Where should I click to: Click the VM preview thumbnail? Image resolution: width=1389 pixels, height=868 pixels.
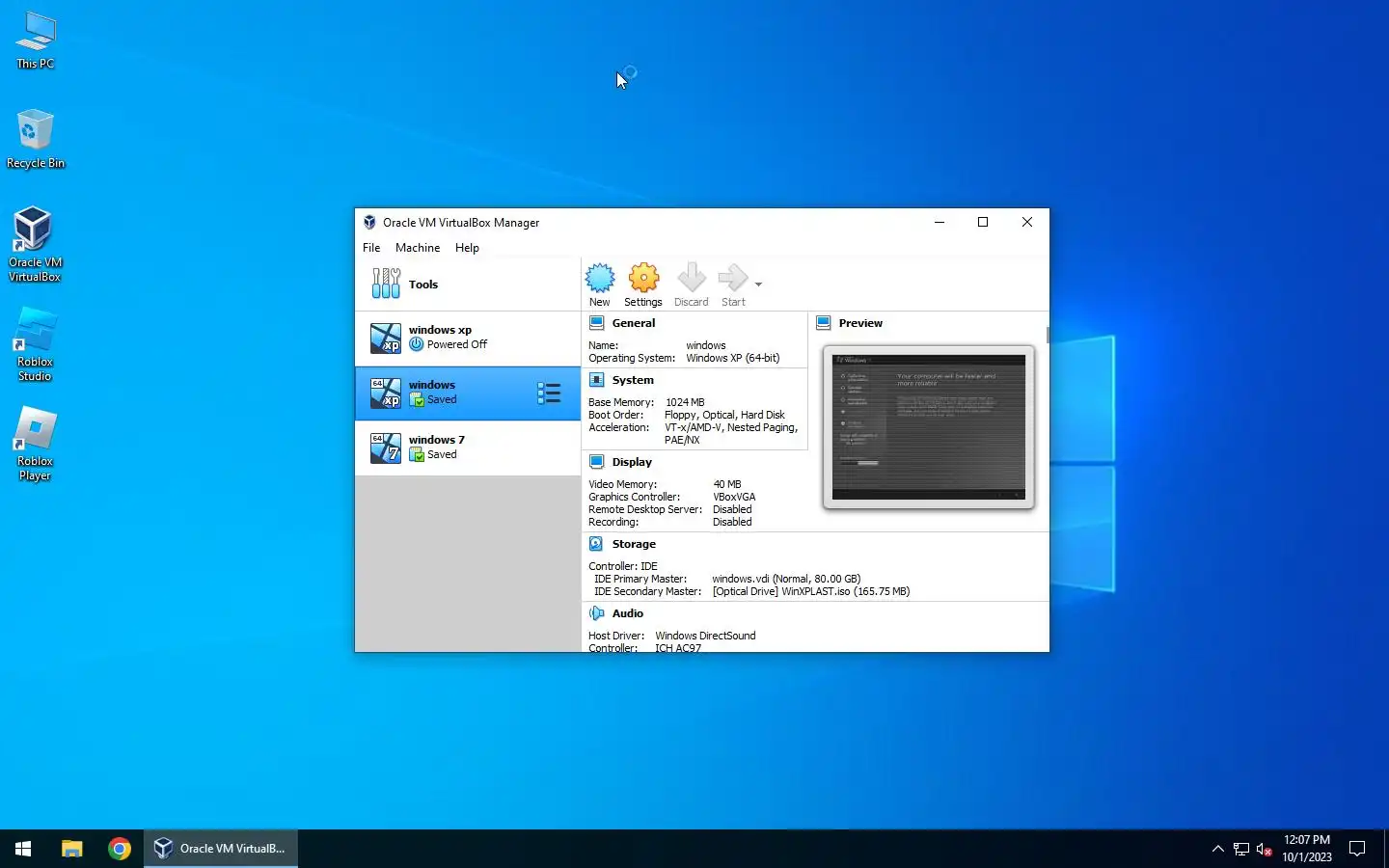coord(928,427)
